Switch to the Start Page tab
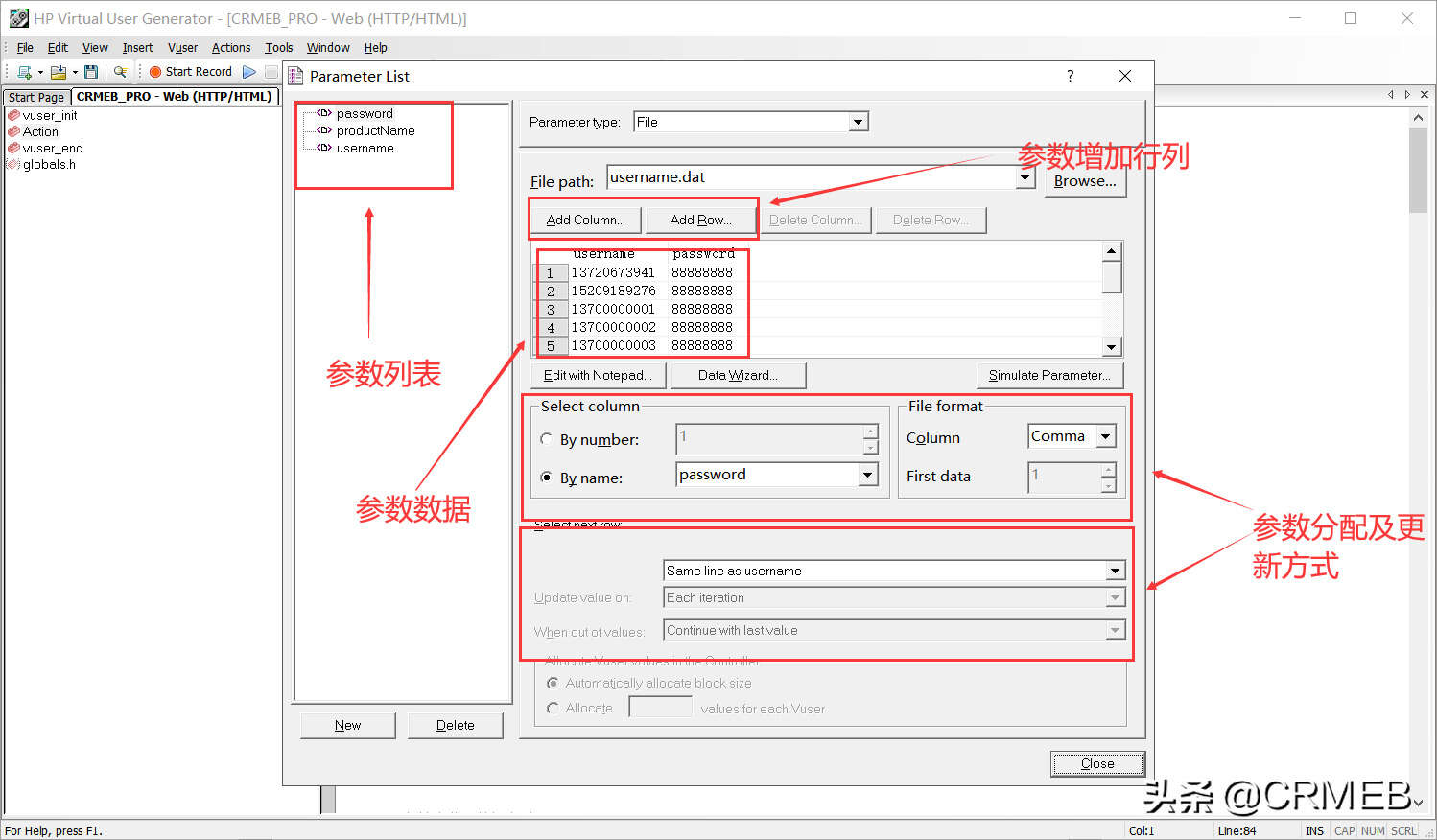1437x840 pixels. pyautogui.click(x=36, y=97)
